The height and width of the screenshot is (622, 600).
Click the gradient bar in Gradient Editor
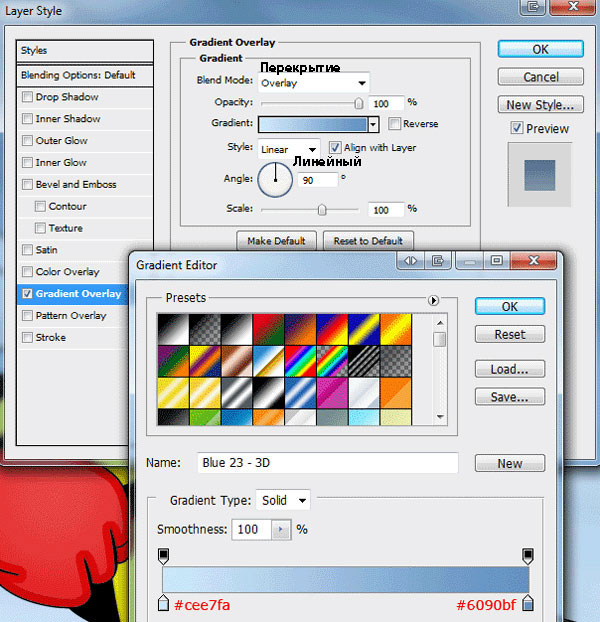345,580
